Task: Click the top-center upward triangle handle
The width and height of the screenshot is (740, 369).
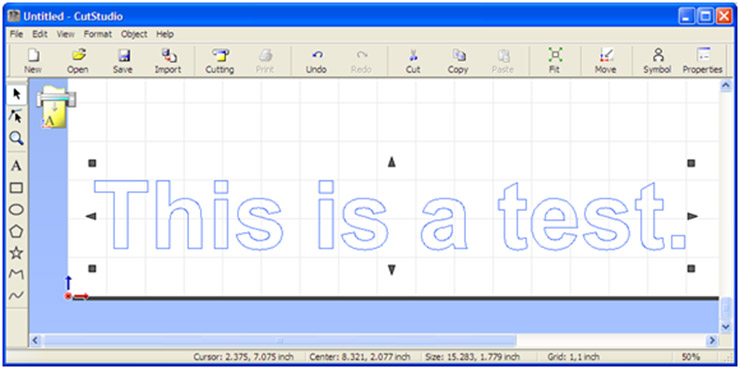Action: point(391,162)
